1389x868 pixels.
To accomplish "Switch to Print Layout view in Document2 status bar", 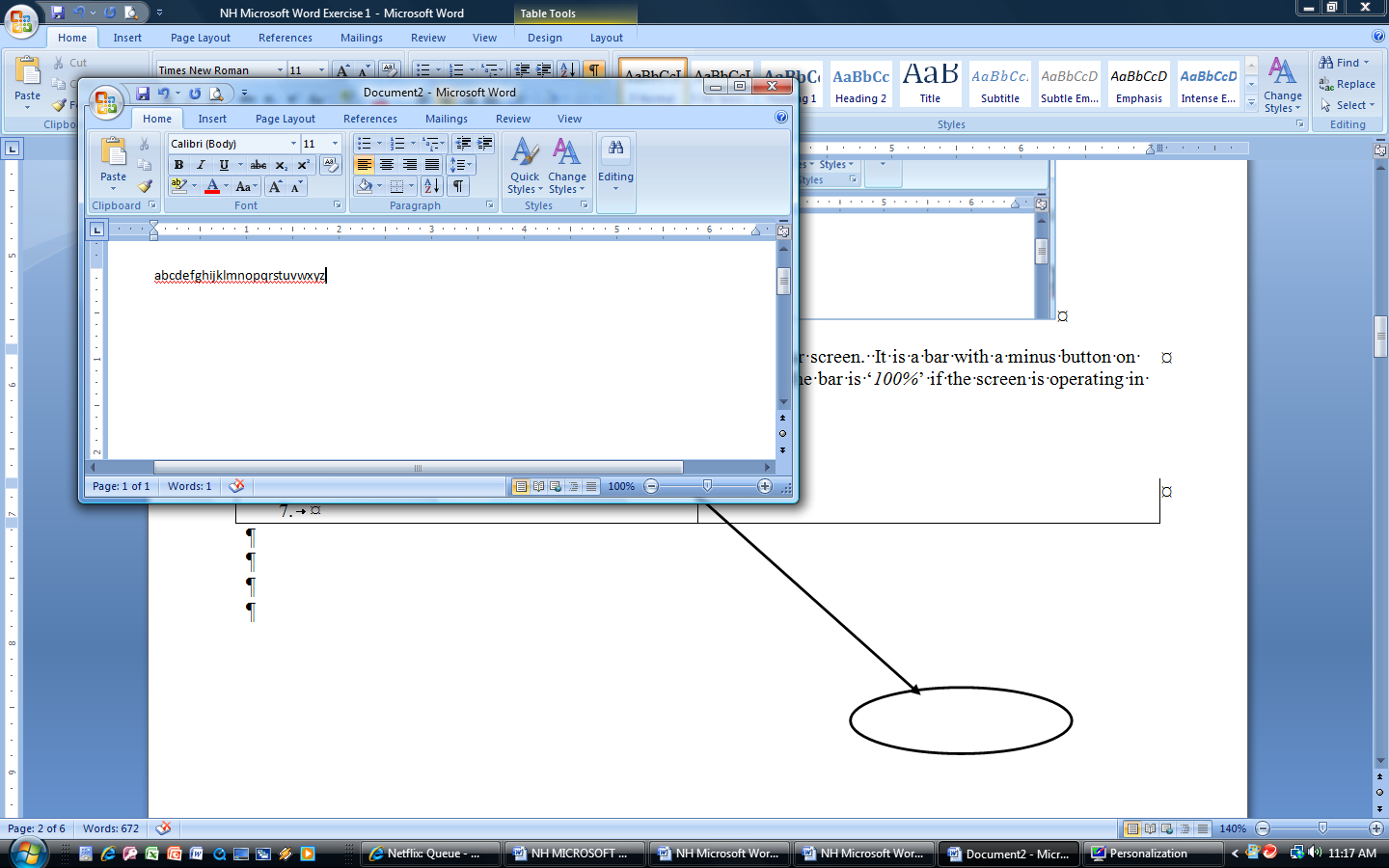I will (521, 486).
